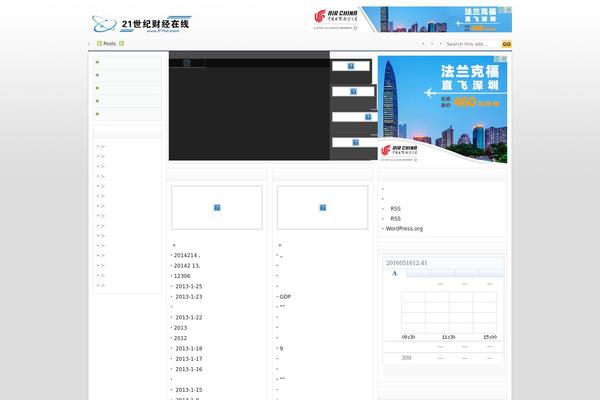Visit the WordPress.org link

[x=404, y=229]
